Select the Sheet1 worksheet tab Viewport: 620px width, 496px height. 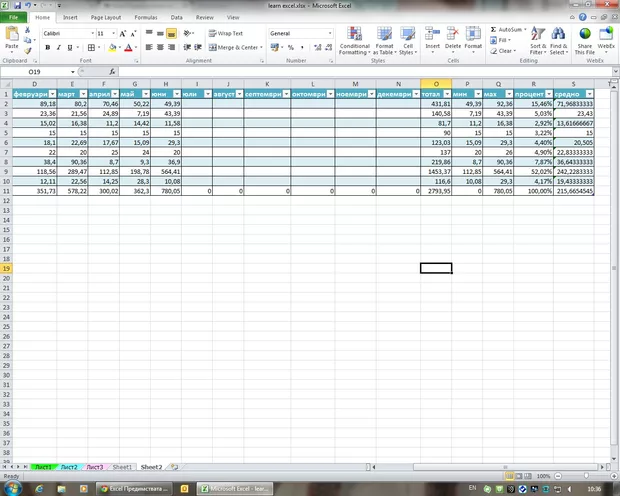[122, 467]
